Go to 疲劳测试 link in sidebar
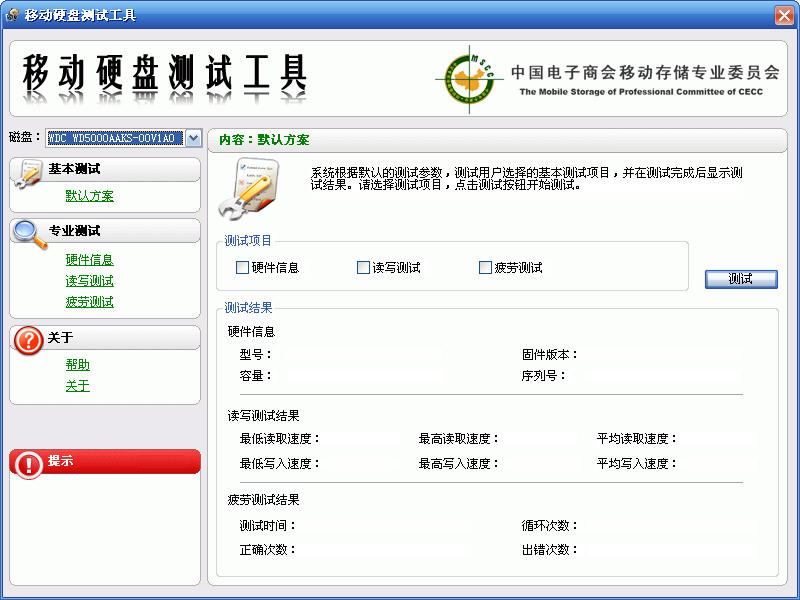Screen dimensions: 800x600 click(x=90, y=302)
